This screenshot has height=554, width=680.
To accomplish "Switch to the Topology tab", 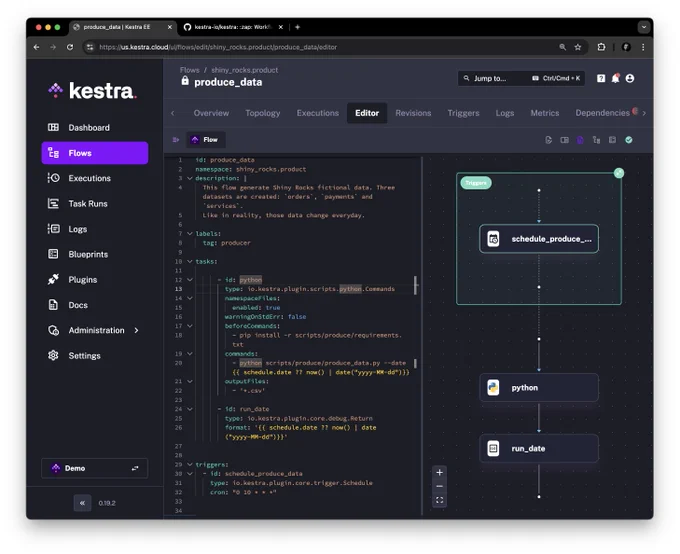I will (263, 113).
